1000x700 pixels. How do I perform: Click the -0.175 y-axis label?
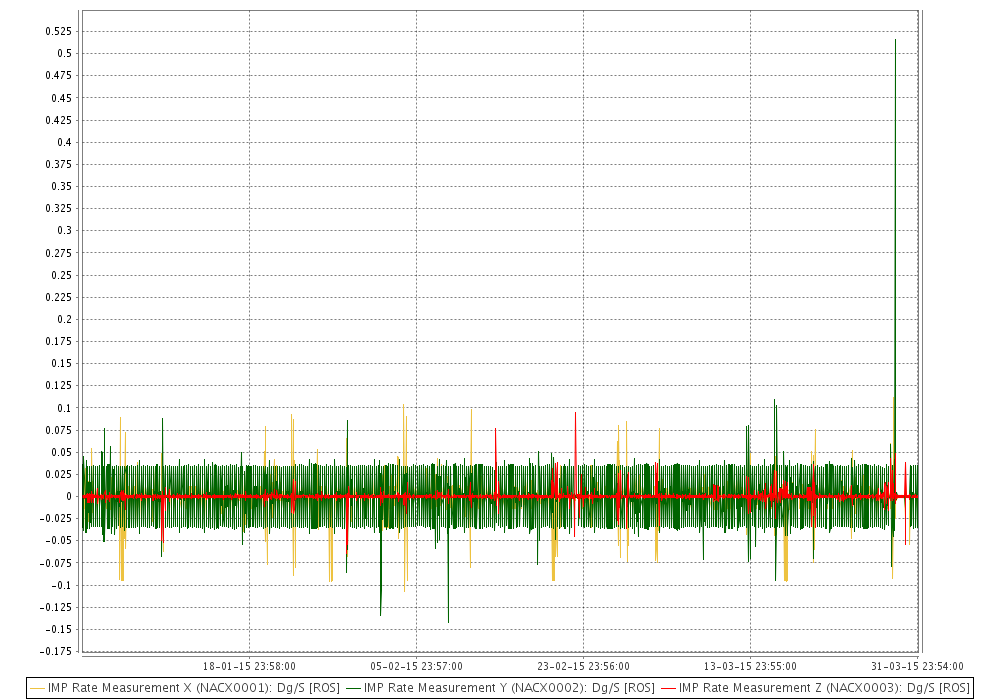tap(55, 652)
